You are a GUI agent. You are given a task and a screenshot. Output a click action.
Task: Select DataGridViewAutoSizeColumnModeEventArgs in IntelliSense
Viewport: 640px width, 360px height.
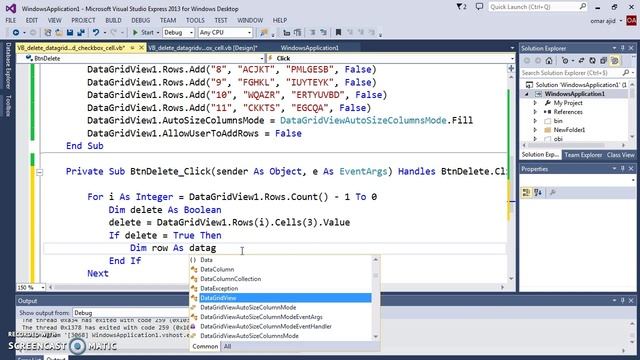coord(261,317)
